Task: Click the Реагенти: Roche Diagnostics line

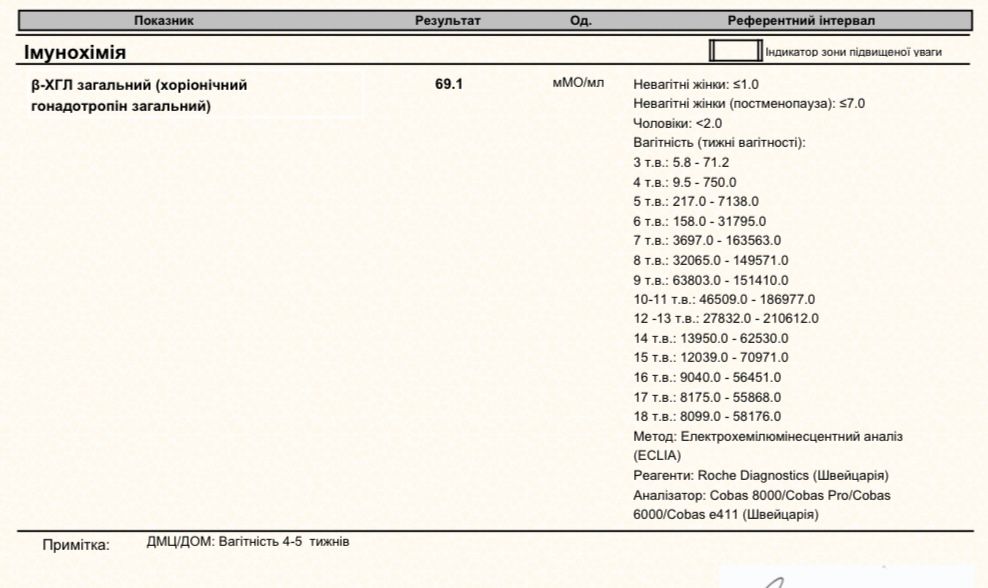Action: click(x=761, y=475)
